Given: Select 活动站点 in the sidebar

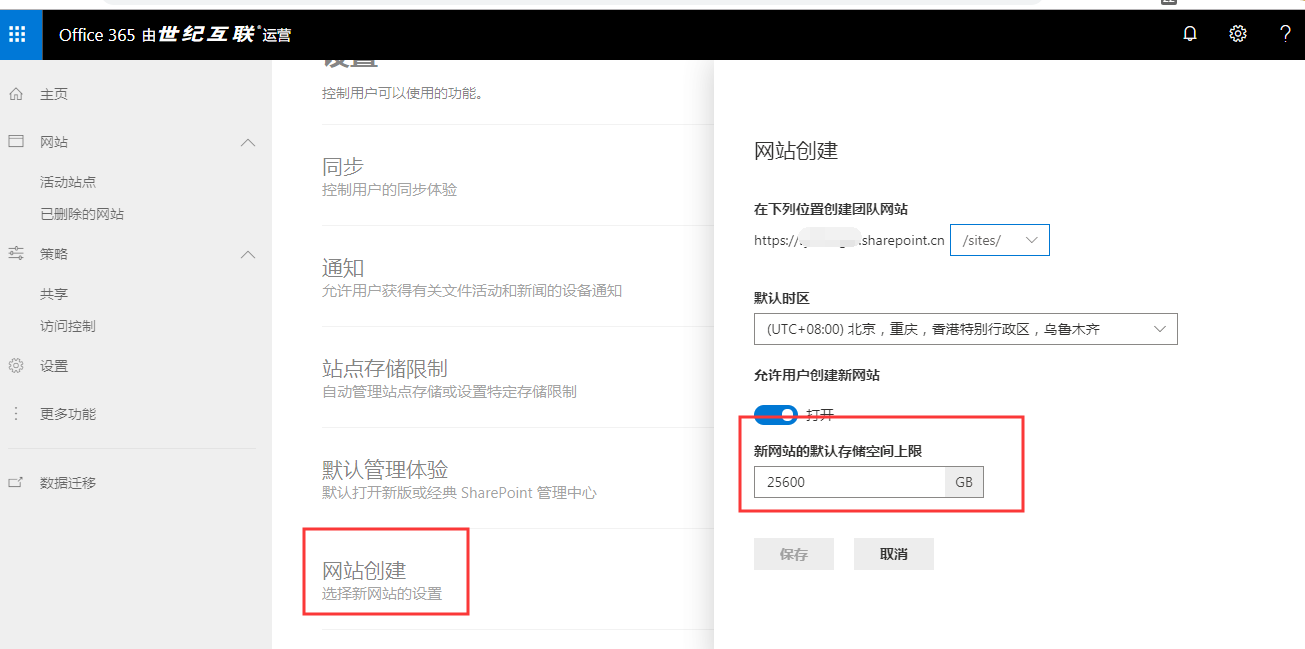Looking at the screenshot, I should click(x=68, y=182).
